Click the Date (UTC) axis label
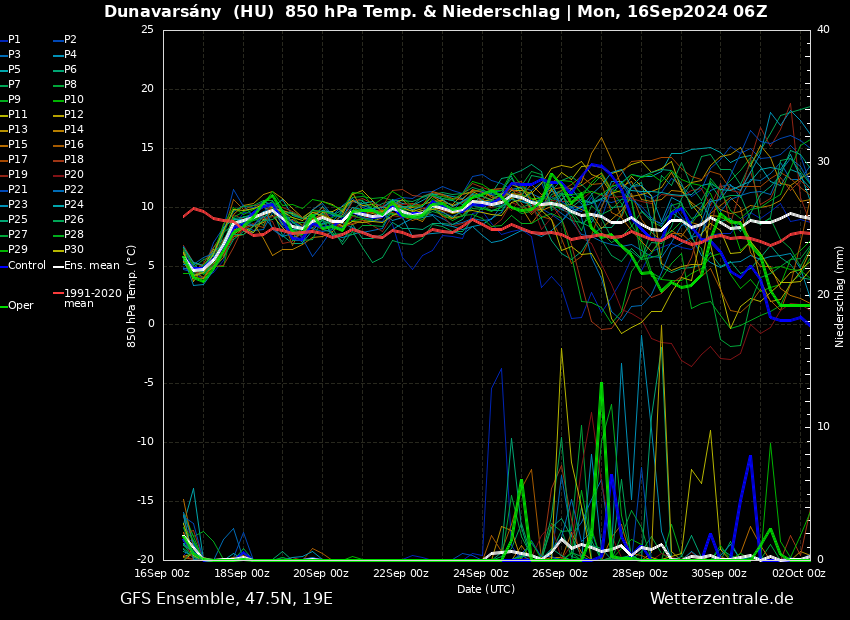 (x=486, y=590)
